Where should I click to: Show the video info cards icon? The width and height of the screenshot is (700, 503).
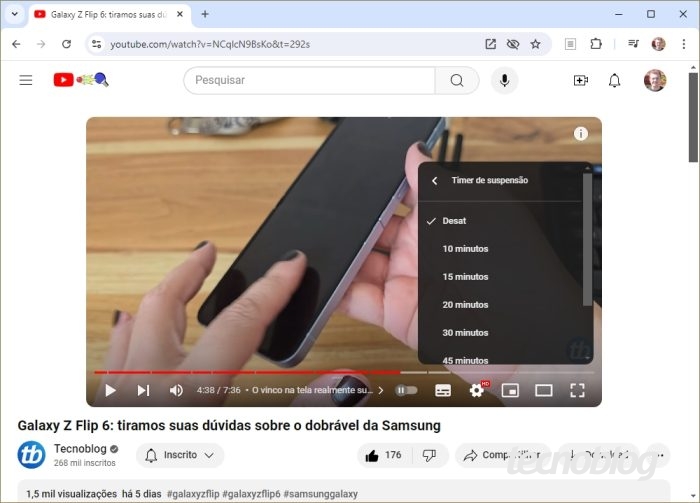[x=580, y=133]
